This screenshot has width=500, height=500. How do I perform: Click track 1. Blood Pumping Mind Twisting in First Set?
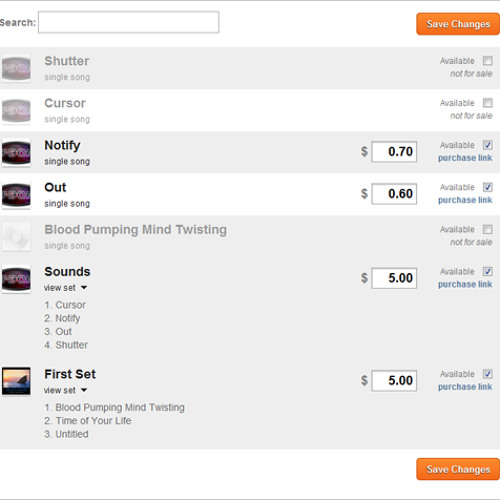tap(114, 408)
